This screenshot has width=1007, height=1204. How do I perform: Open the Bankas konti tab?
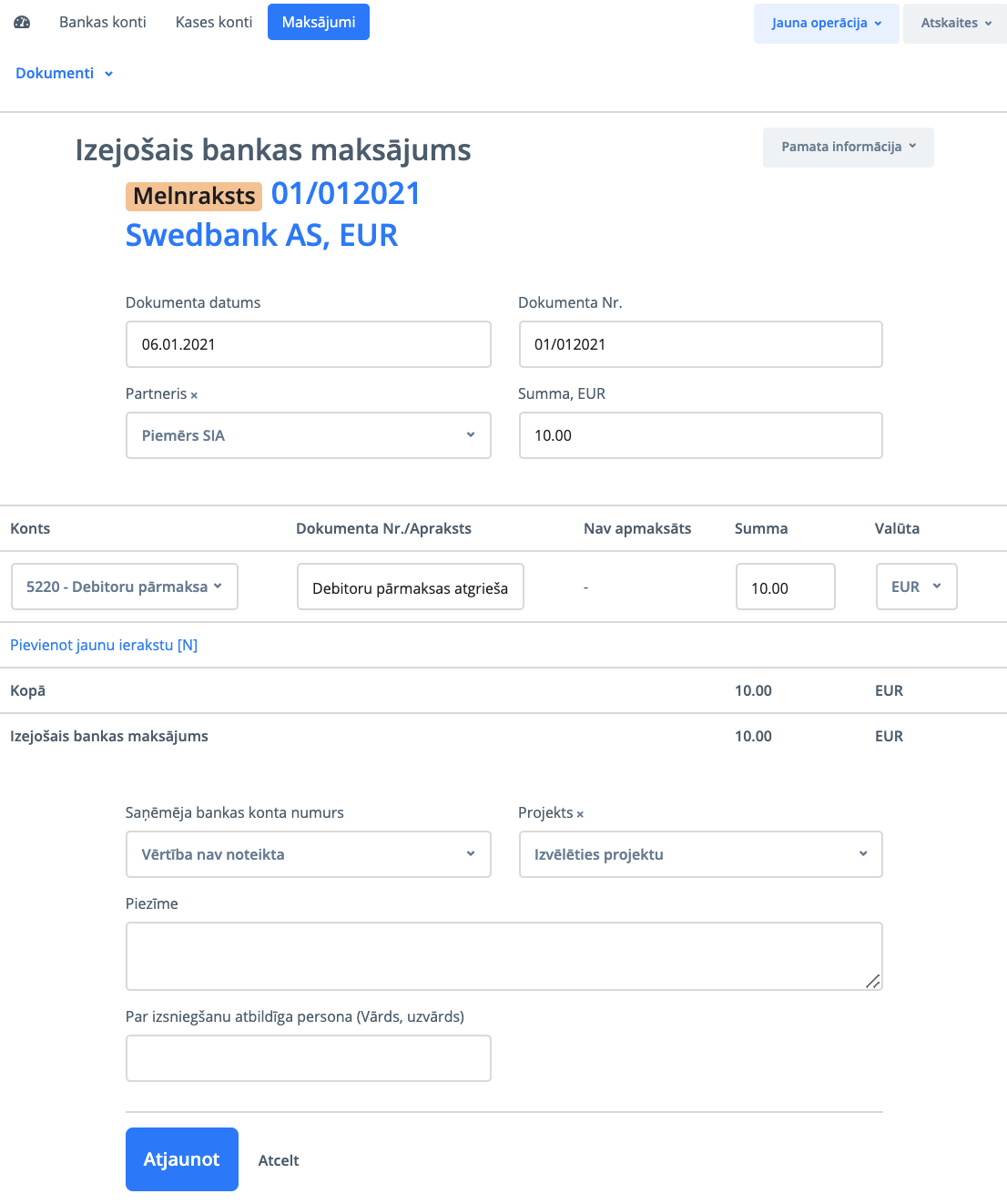tap(102, 22)
